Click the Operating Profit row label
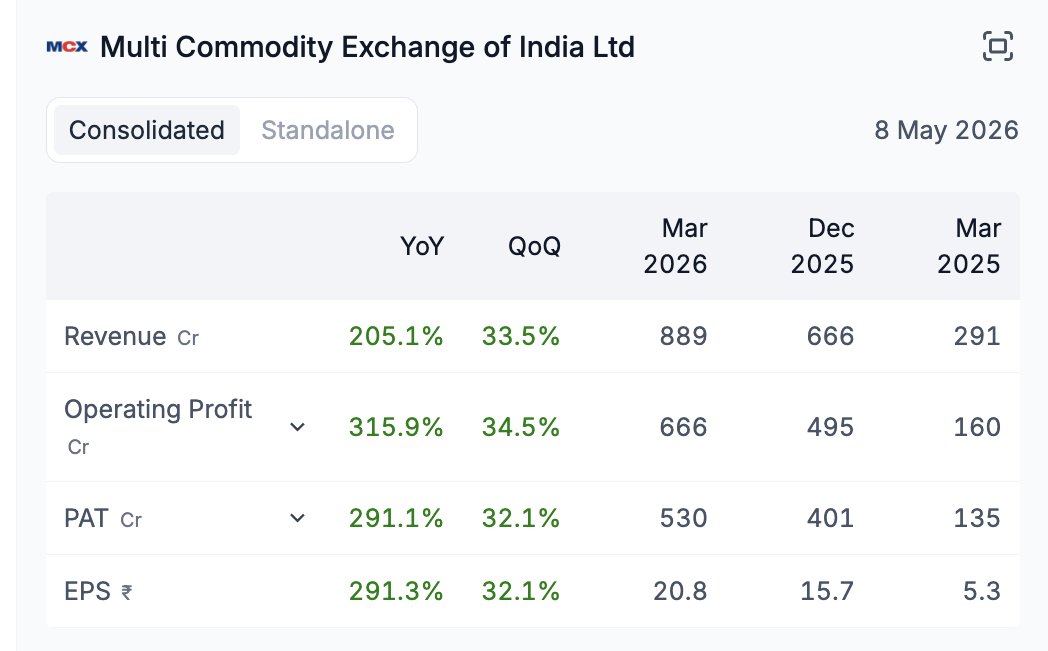 click(x=158, y=409)
